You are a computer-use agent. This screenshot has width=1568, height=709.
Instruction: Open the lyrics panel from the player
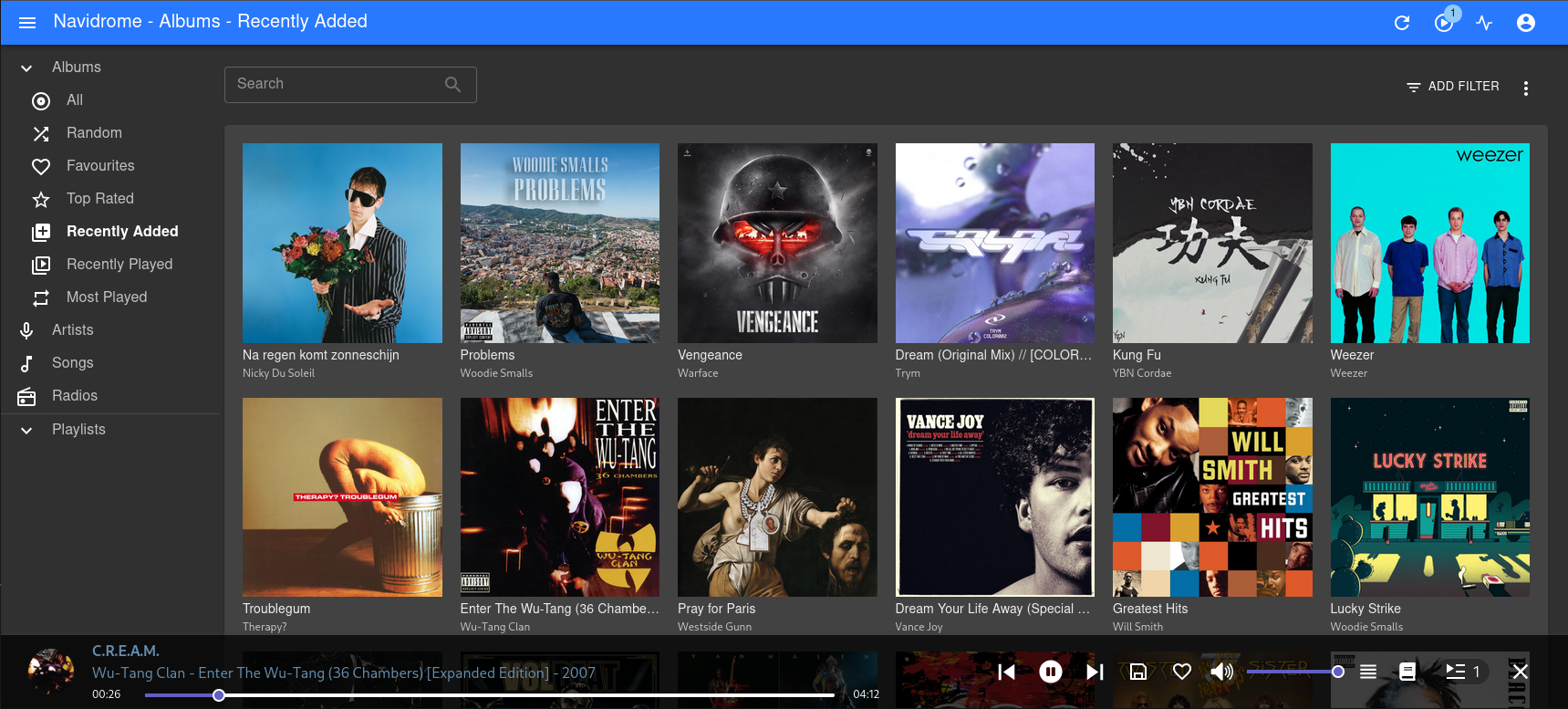point(1407,672)
